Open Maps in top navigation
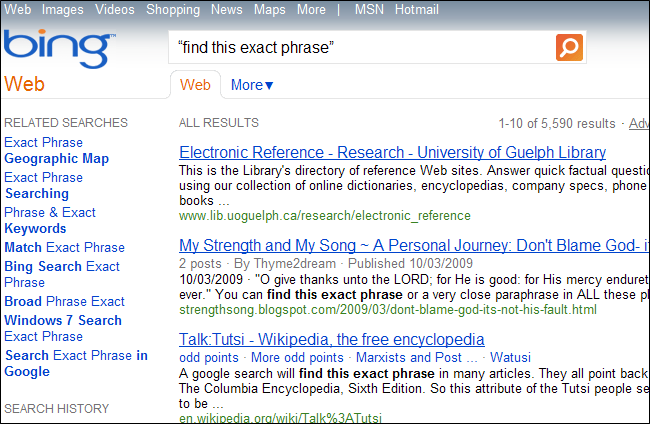The width and height of the screenshot is (650, 424). click(270, 10)
